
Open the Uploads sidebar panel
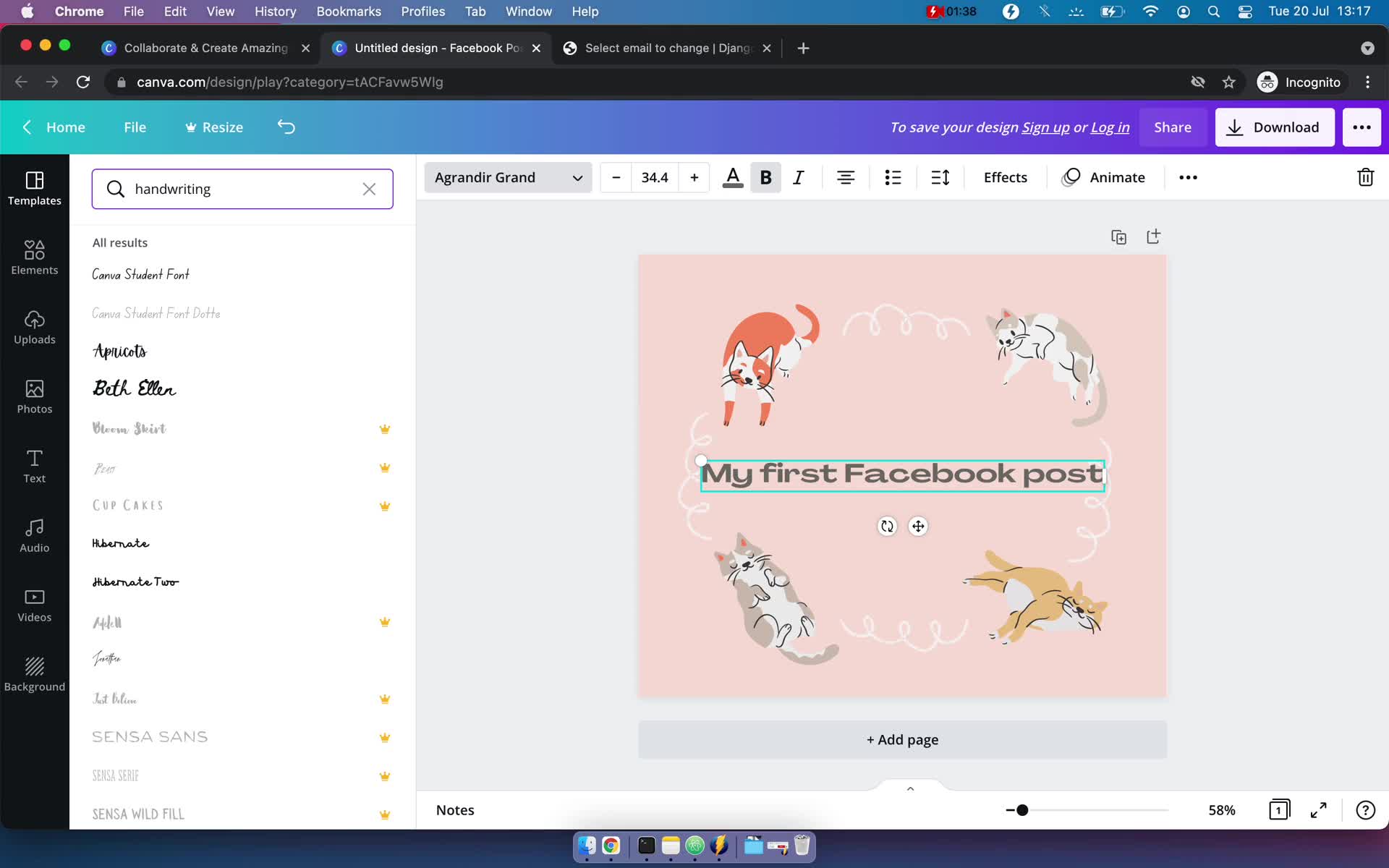click(x=35, y=327)
